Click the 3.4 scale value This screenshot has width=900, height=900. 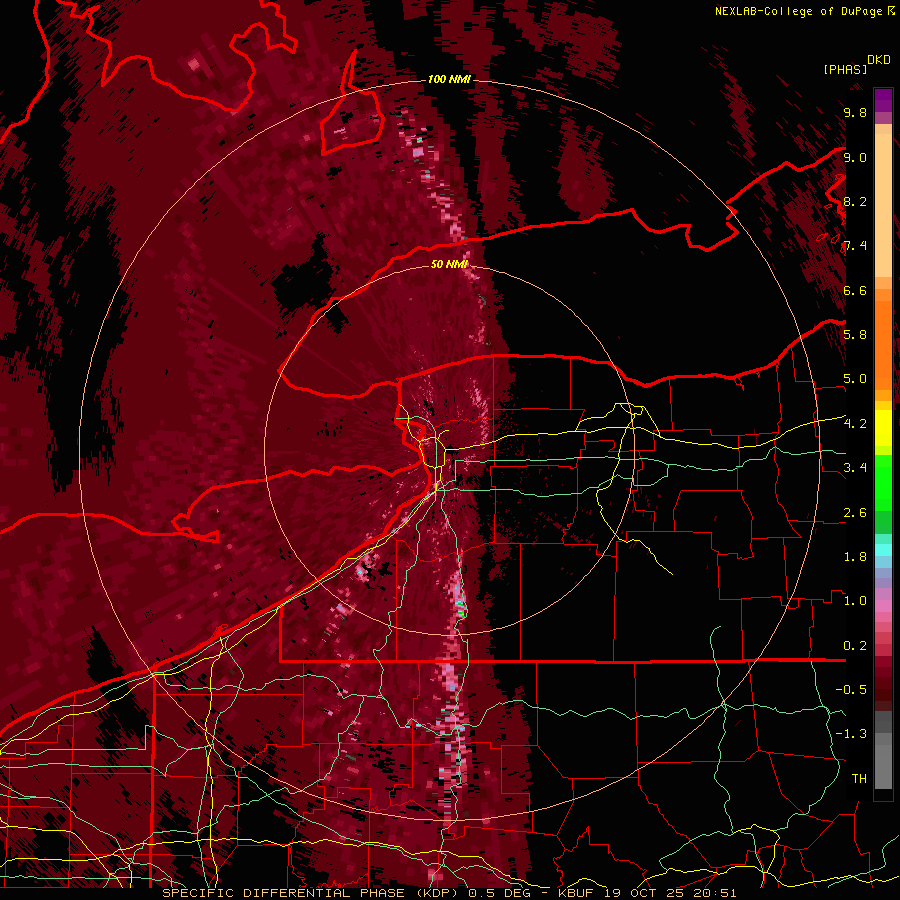tap(855, 468)
